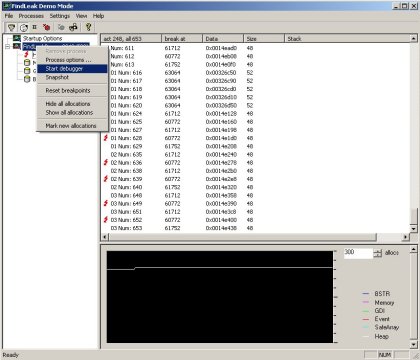Click red breakpoint marker on Num: 636 row

pos(106,162)
